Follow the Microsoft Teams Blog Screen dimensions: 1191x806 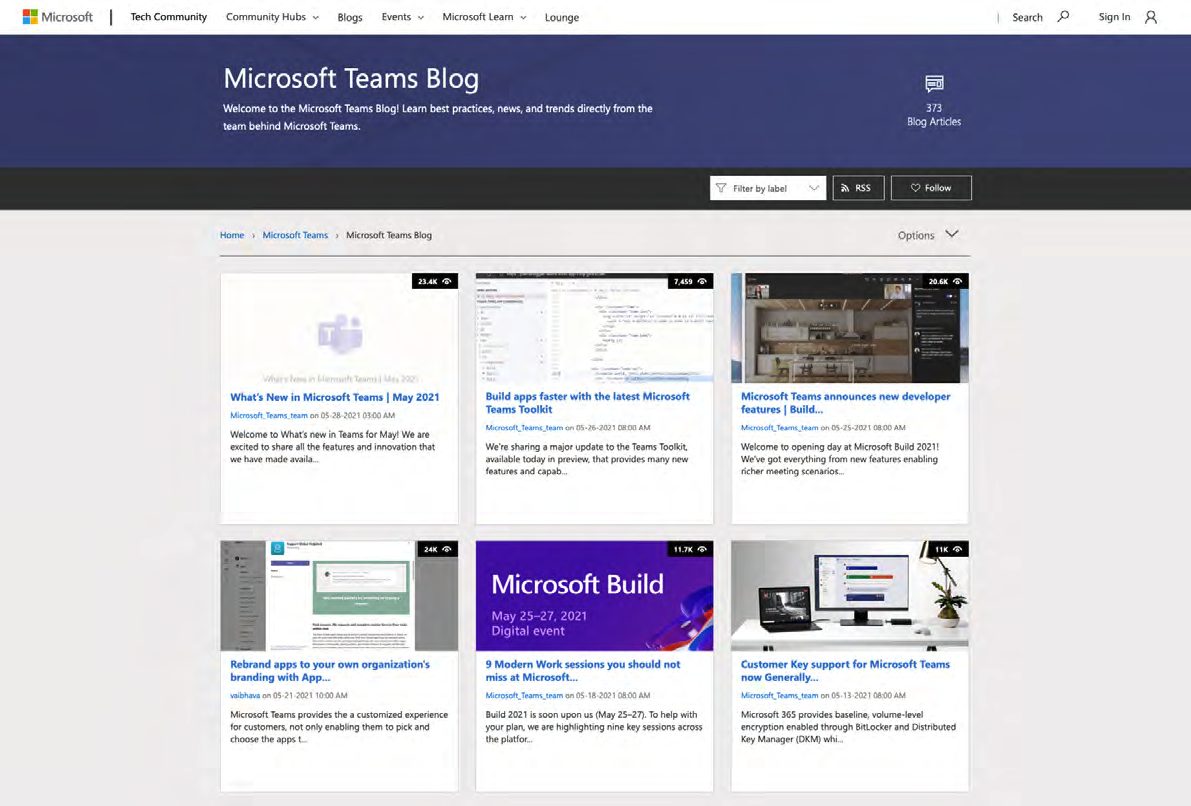930,188
